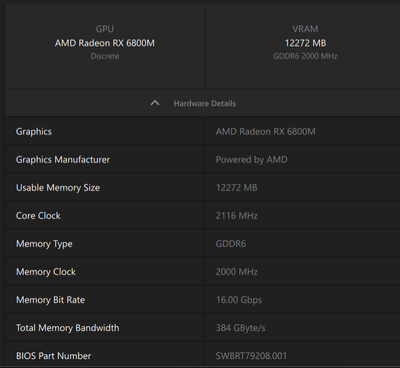Click the Discrete label under GPU
400x368 pixels.
point(105,56)
